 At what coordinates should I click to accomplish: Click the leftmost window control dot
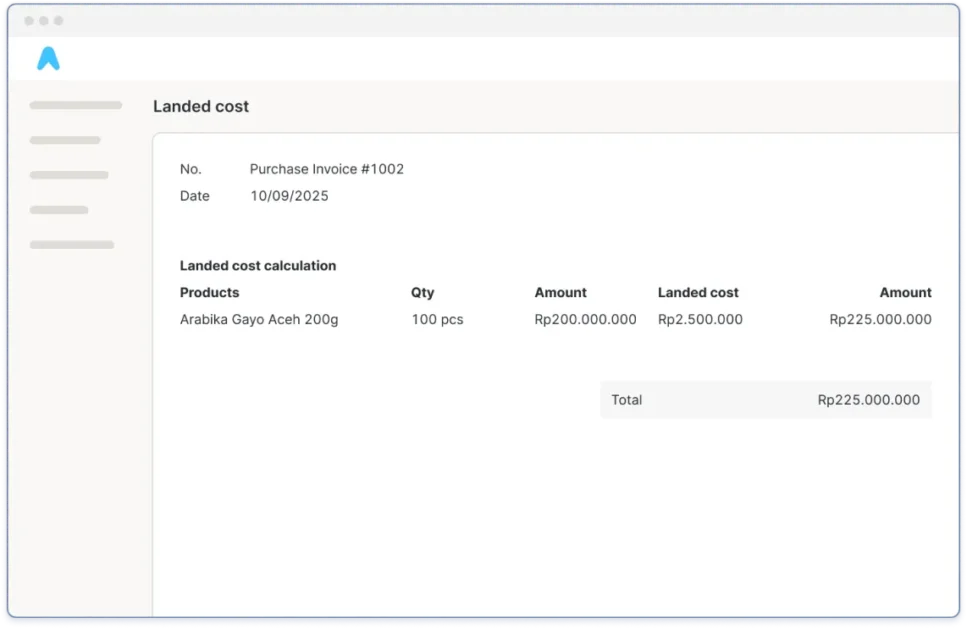(29, 21)
